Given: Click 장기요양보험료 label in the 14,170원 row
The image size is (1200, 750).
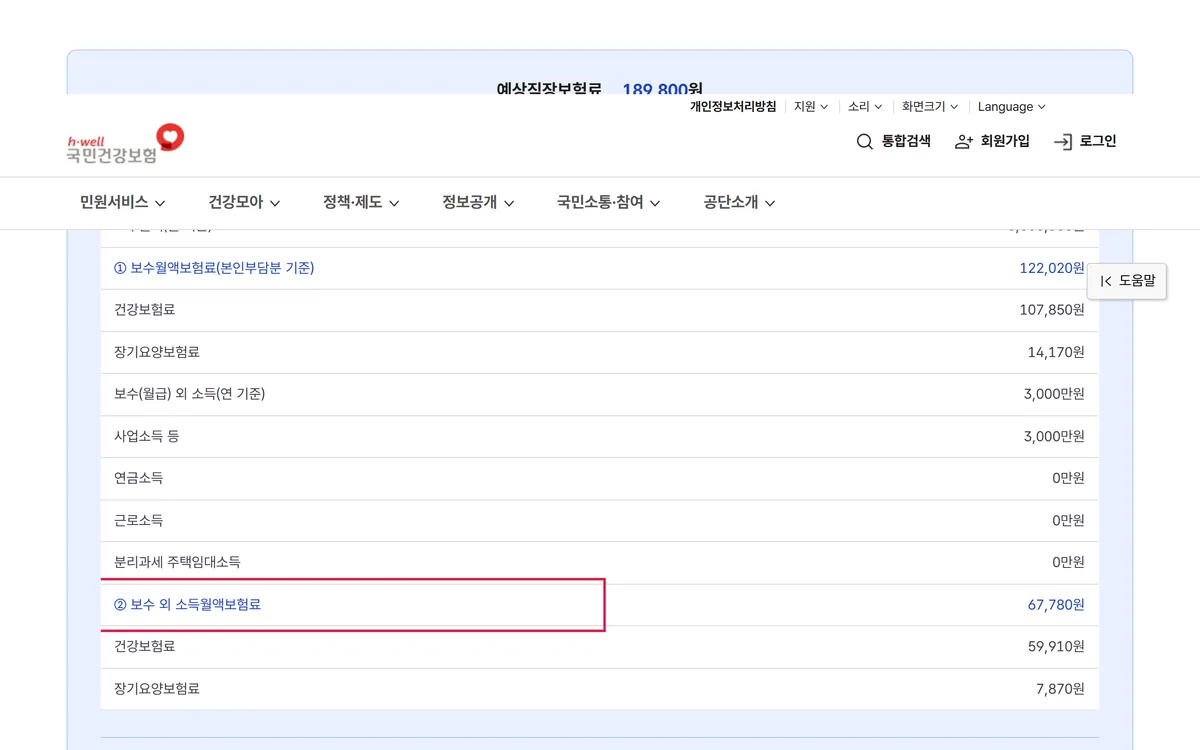Looking at the screenshot, I should click(157, 352).
